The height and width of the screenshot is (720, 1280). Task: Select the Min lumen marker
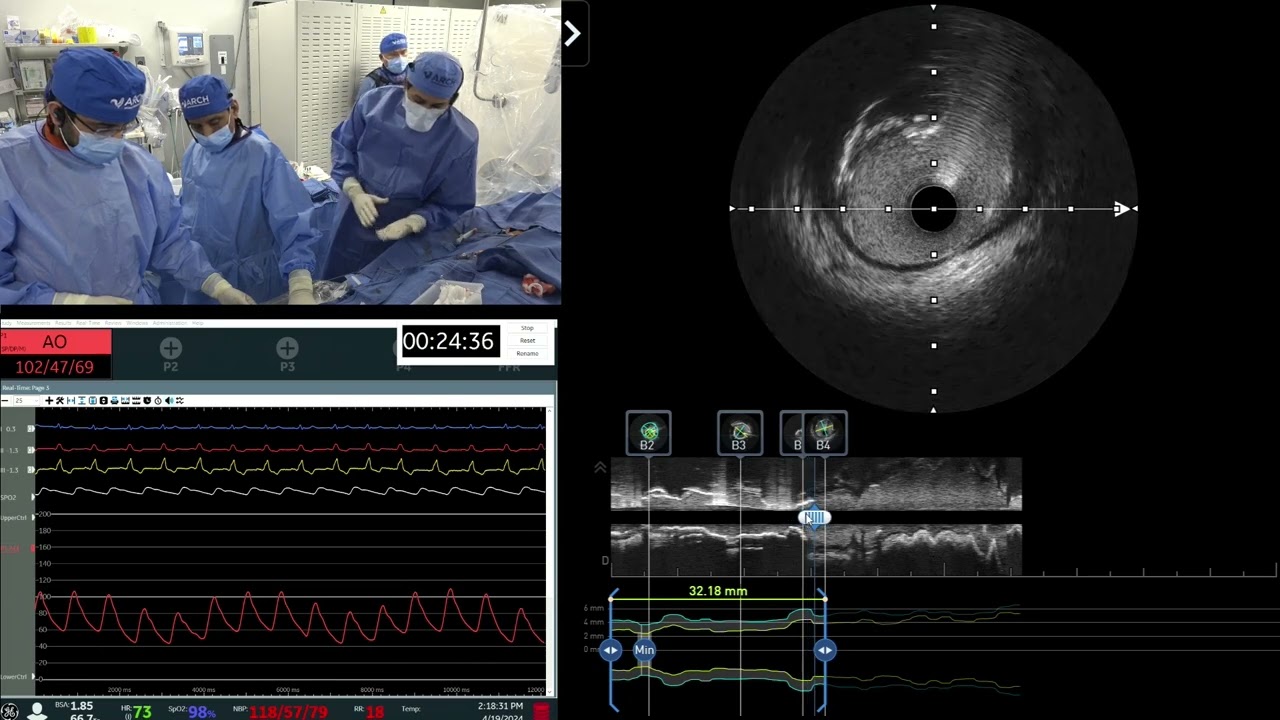coord(644,650)
